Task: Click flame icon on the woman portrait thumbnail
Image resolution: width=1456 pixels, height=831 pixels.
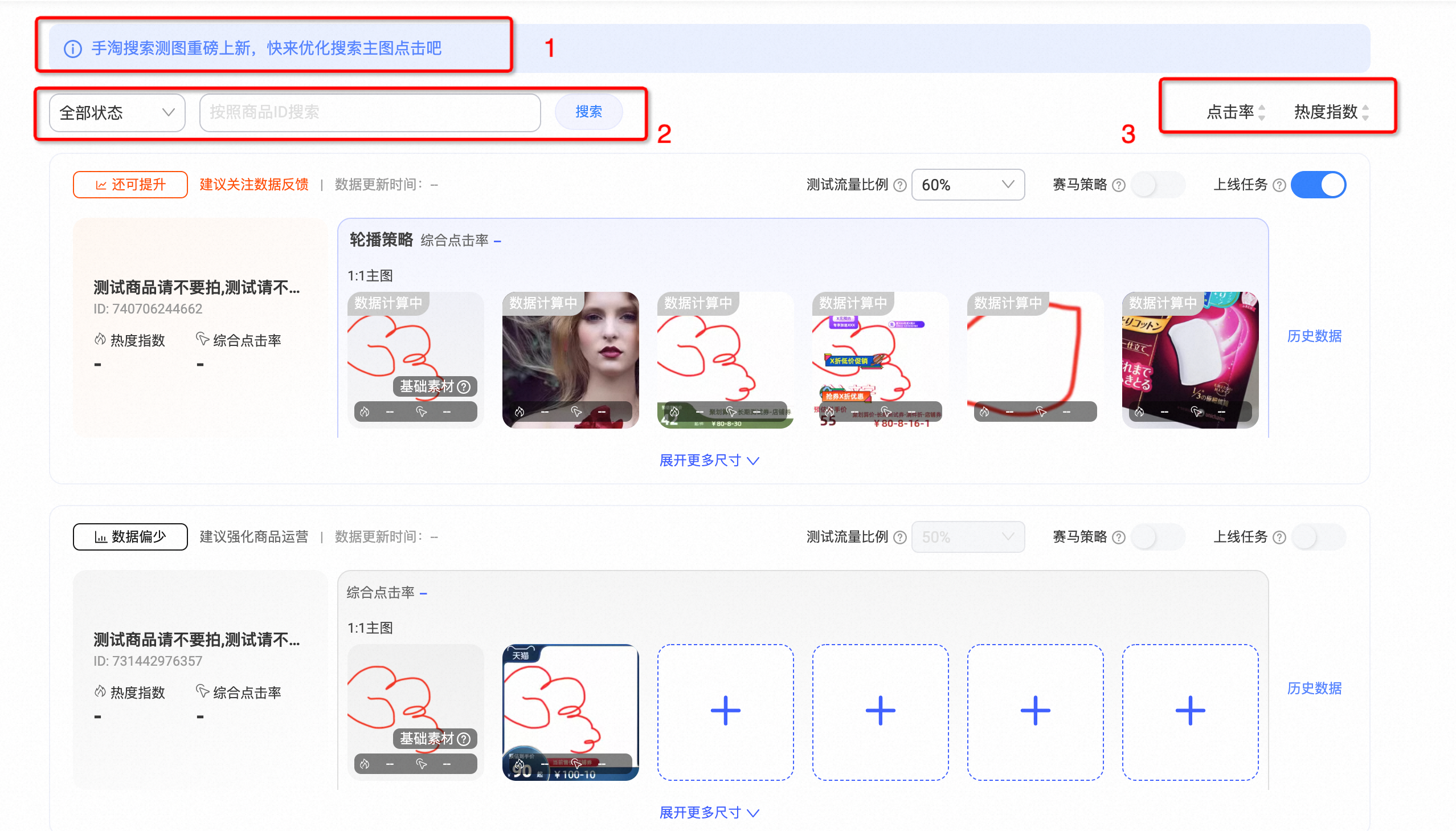Action: 520,412
